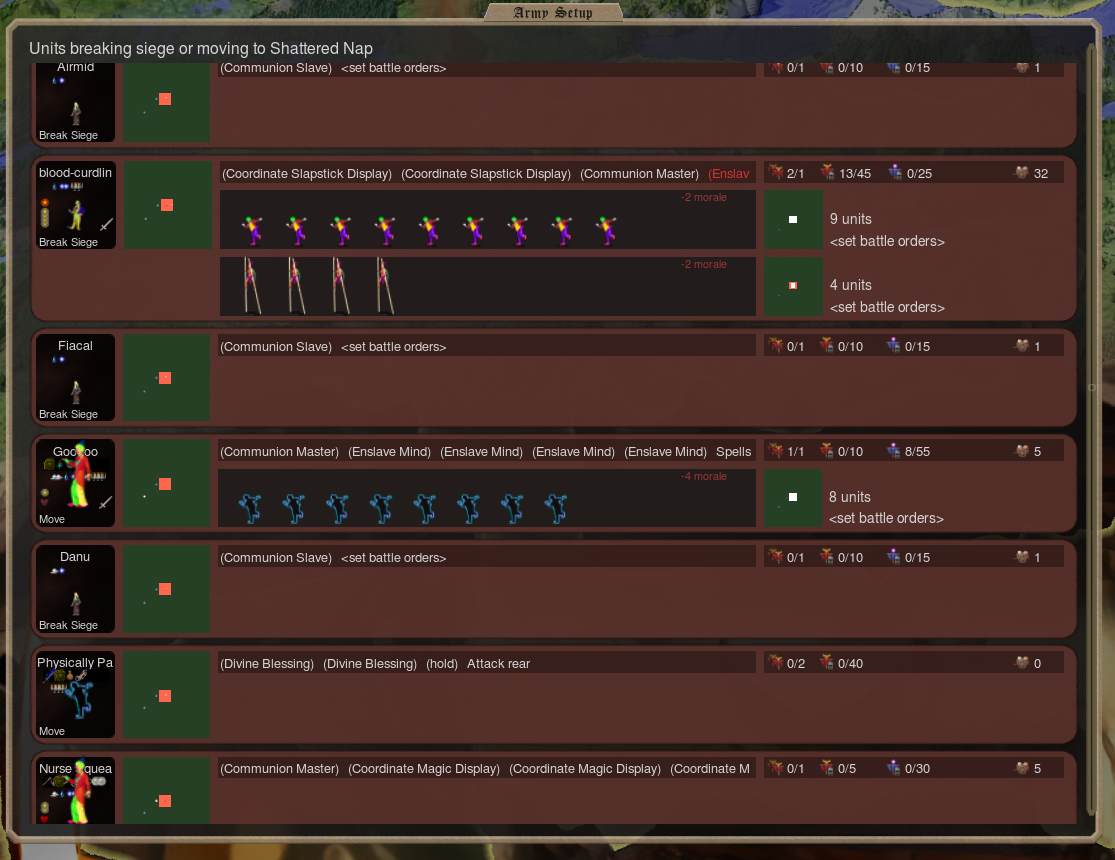Image resolution: width=1115 pixels, height=860 pixels.
Task: Click the sword icon on blood-curdlin portrait
Action: coord(106,224)
